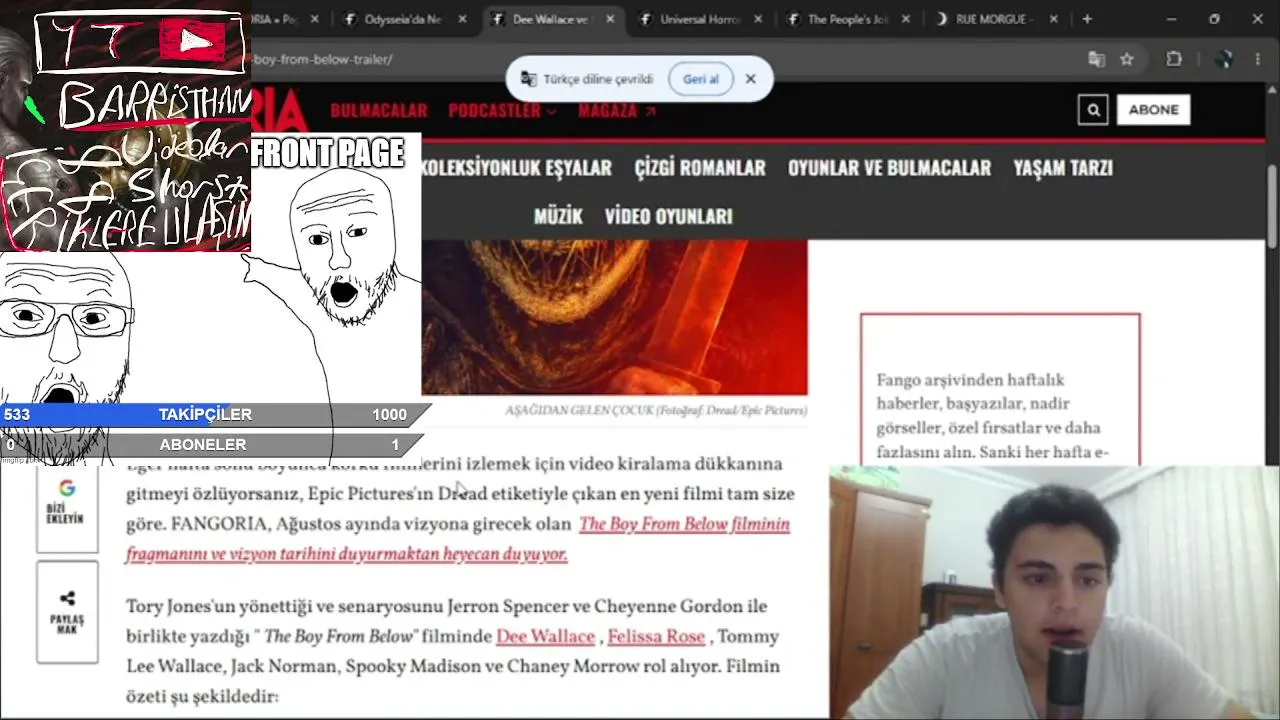Click the translate icon in the popup
Image resolution: width=1280 pixels, height=720 pixels.
529,79
